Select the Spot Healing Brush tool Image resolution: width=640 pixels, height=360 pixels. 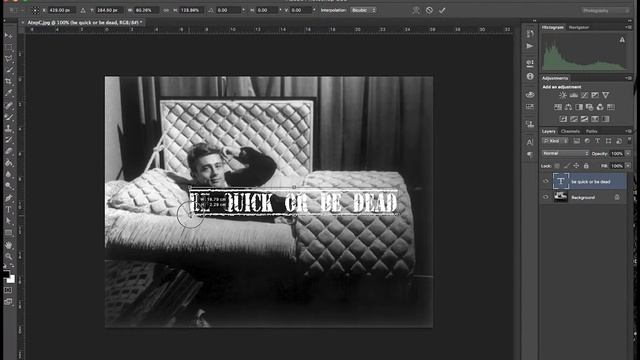pyautogui.click(x=9, y=106)
